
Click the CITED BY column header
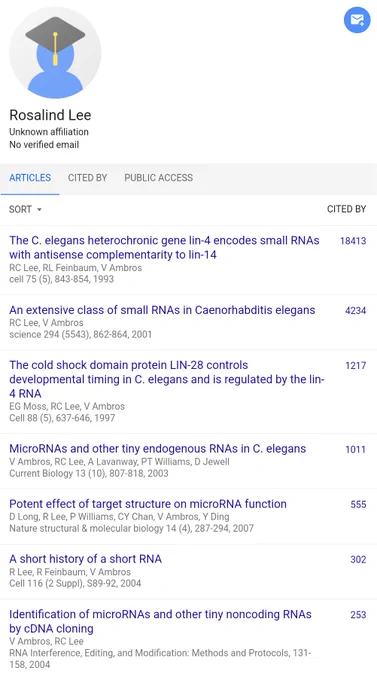point(346,209)
